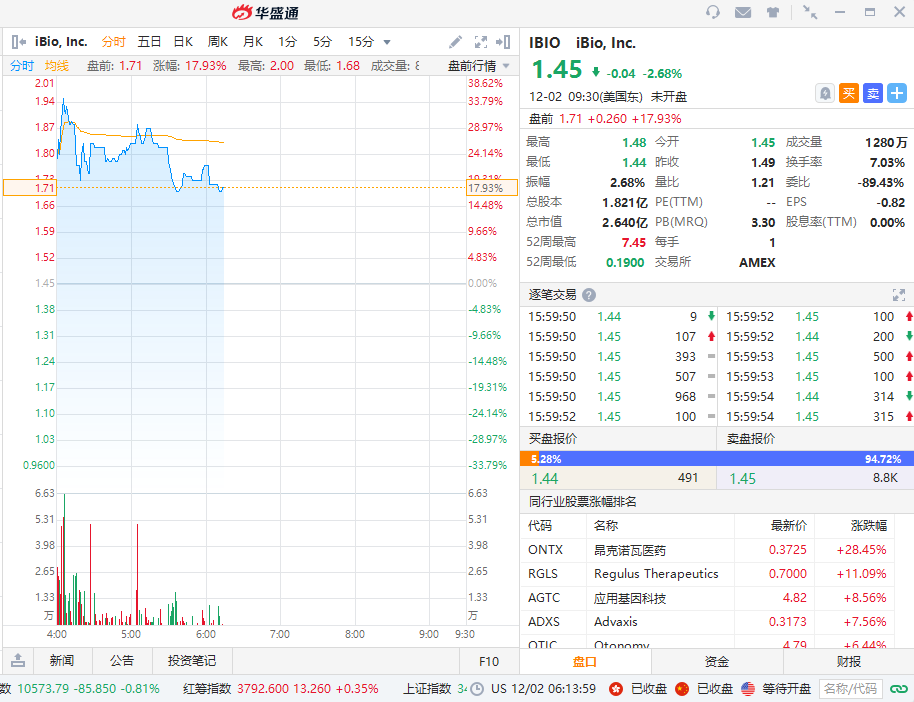
Task: Click the 名称 column header
Action: click(x=606, y=525)
